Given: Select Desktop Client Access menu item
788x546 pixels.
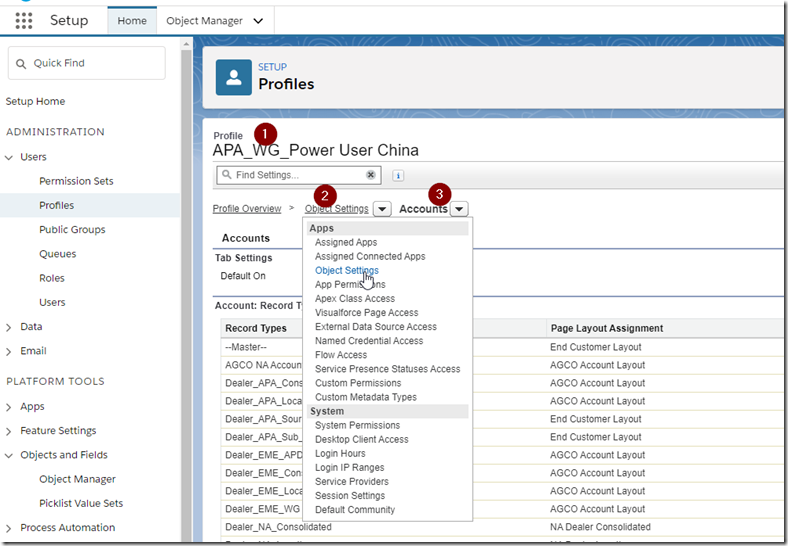Looking at the screenshot, I should 361,439.
